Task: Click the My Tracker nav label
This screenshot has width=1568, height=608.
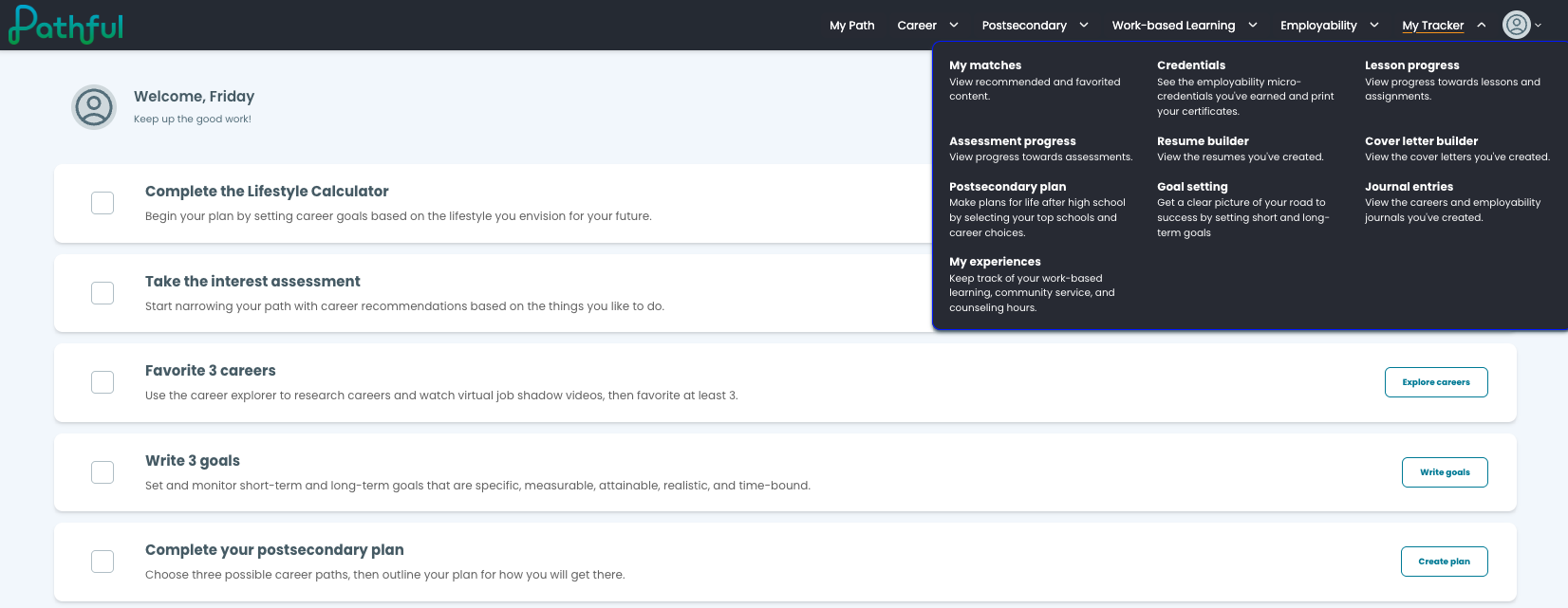Action: [1433, 26]
